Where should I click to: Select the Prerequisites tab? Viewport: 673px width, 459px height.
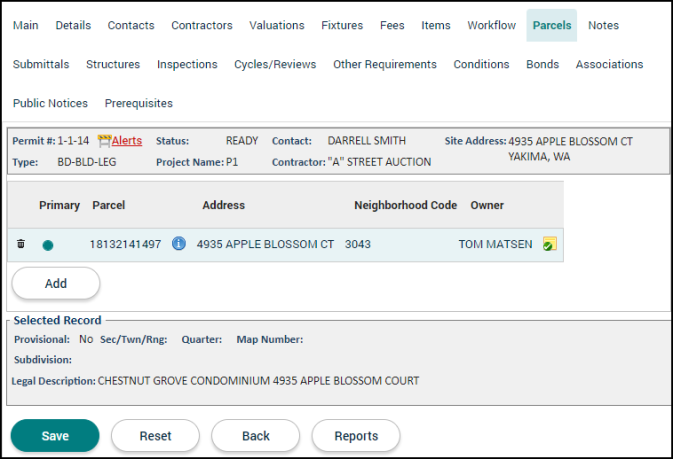139,103
